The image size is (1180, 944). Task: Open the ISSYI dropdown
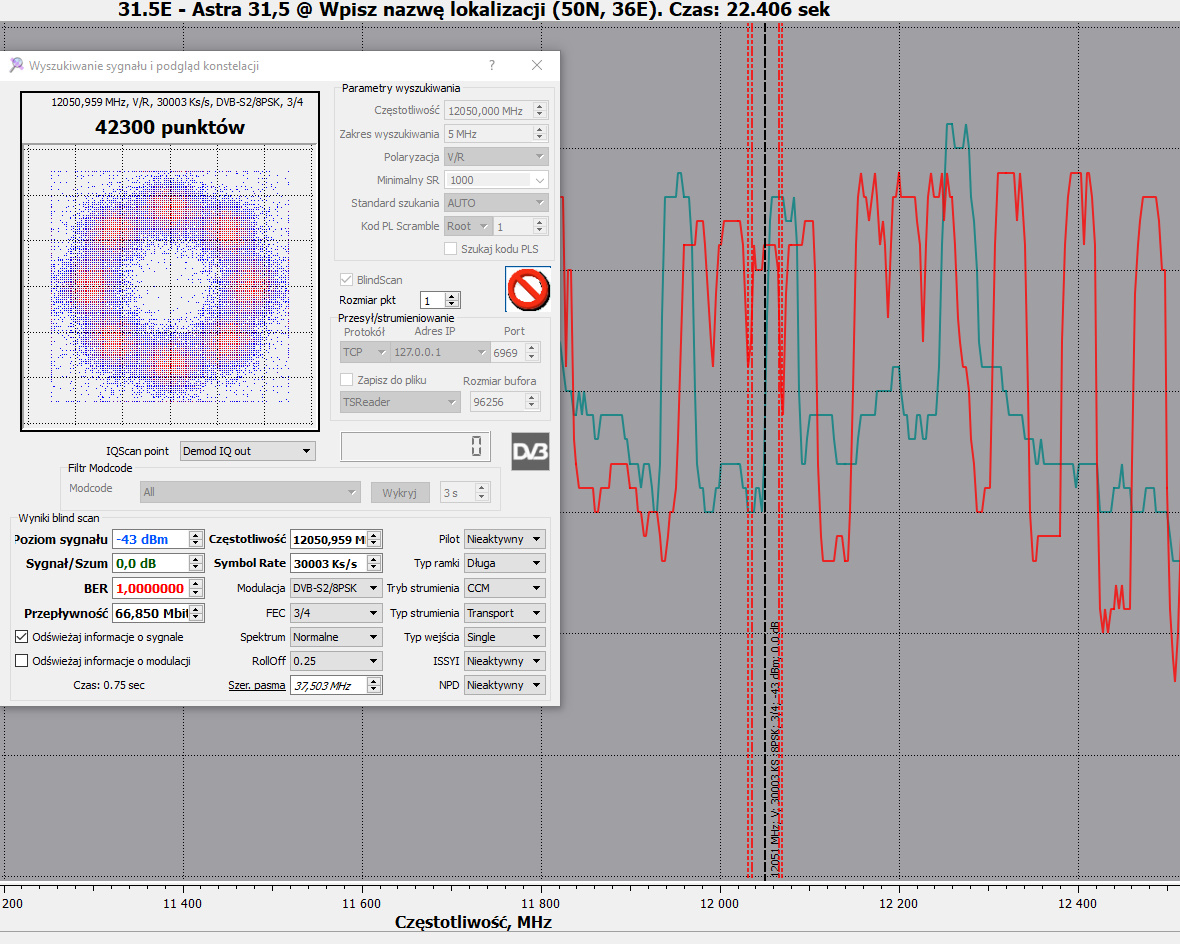(504, 661)
